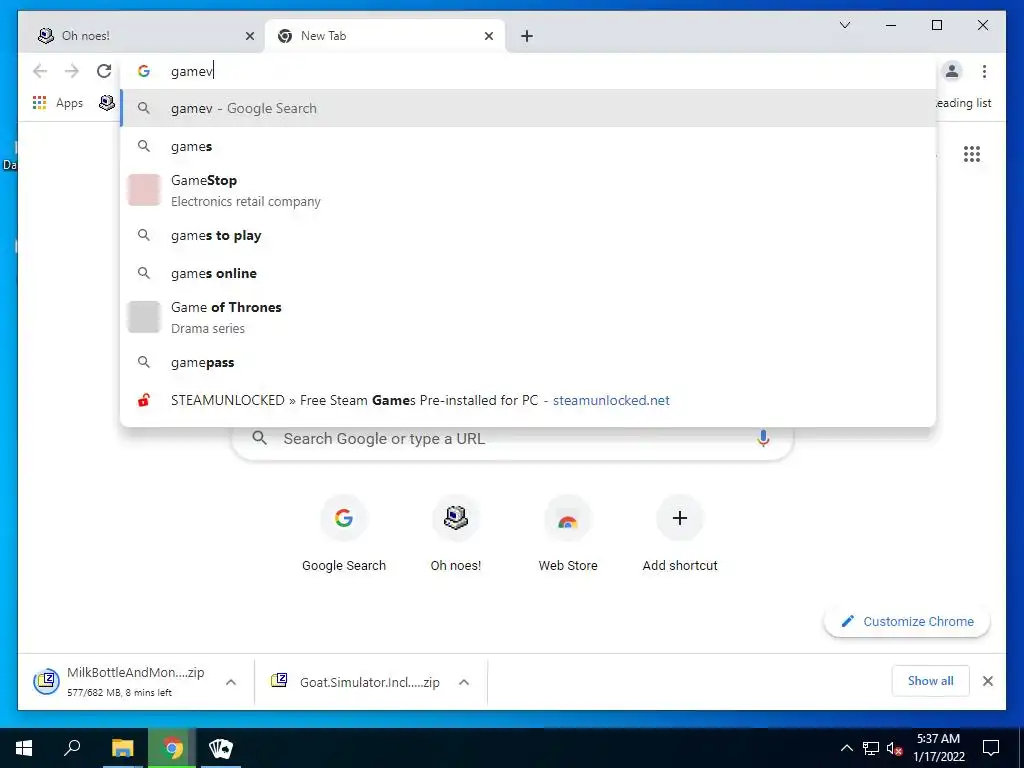1024x768 pixels.
Task: Pick the 'games online' suggestion
Action: click(x=528, y=273)
